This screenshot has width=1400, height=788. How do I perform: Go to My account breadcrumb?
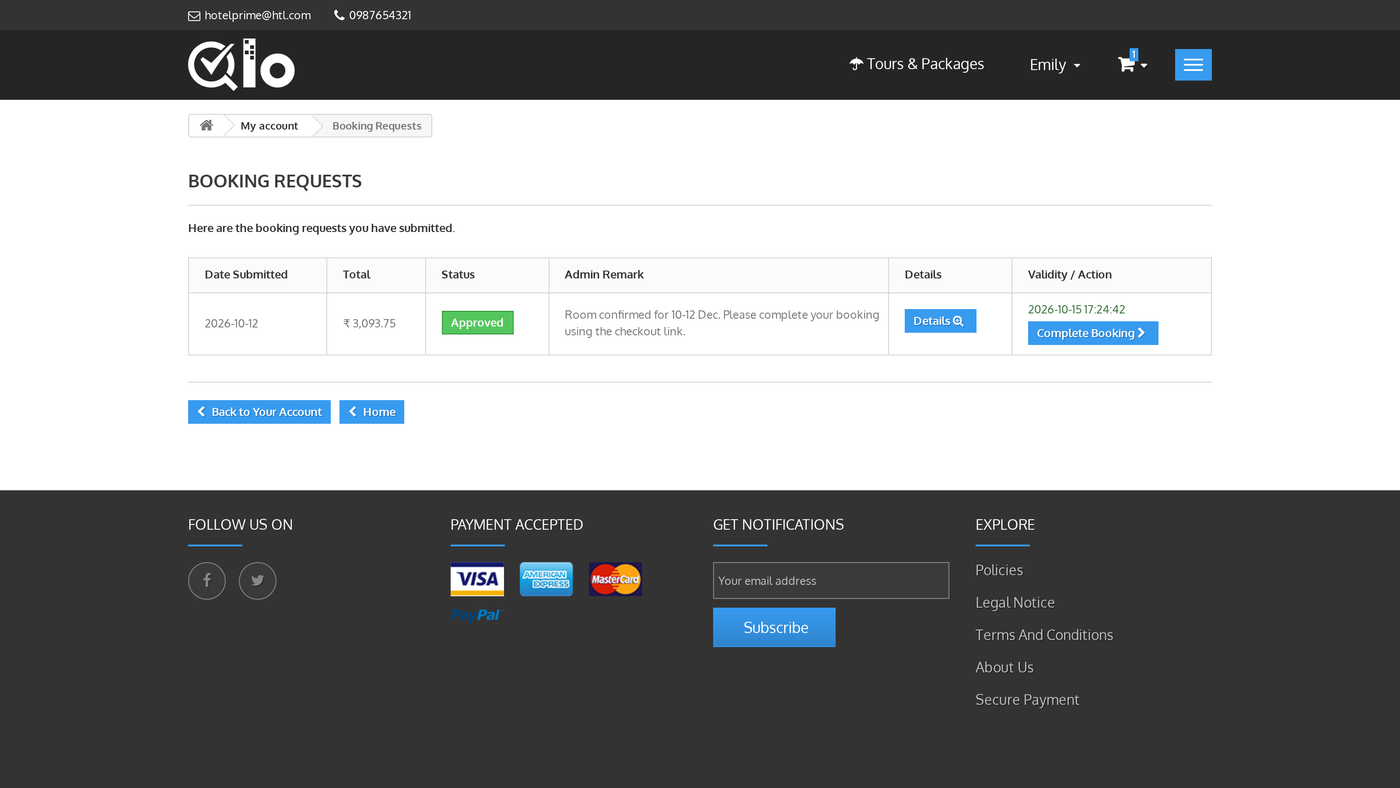click(269, 126)
